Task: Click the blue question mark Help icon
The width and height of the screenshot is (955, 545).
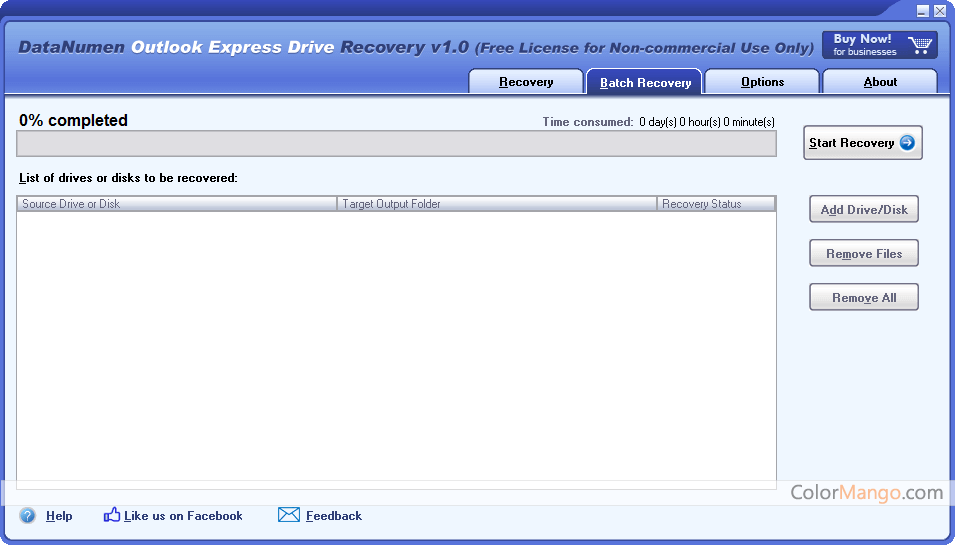Action: pyautogui.click(x=28, y=516)
